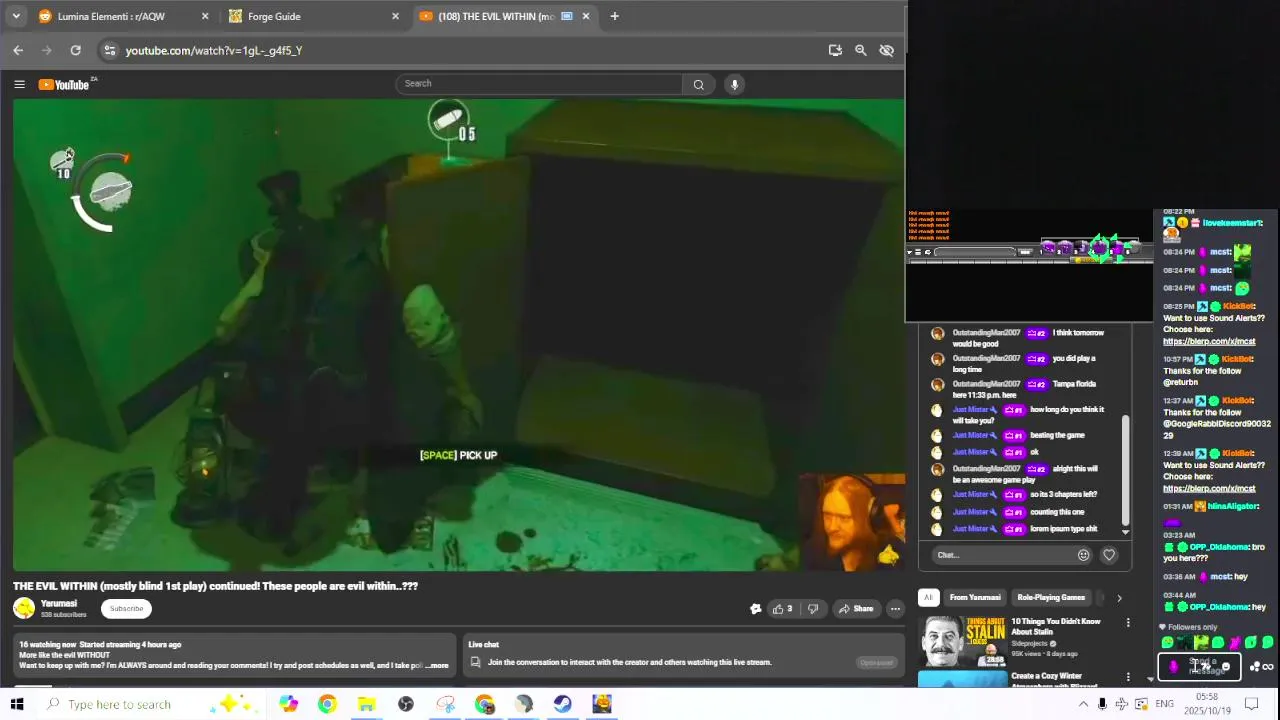This screenshot has width=1280, height=720.
Task: Start voice search with the microphone icon
Action: [x=734, y=84]
